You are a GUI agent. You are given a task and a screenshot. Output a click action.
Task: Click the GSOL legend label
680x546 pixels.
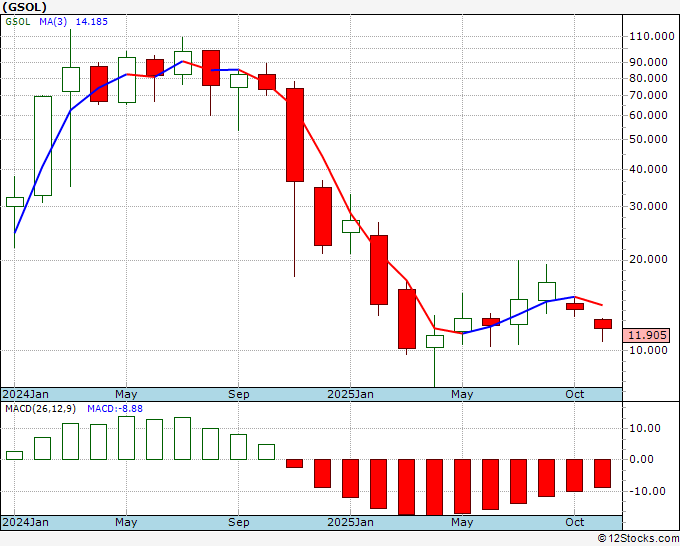[18, 22]
